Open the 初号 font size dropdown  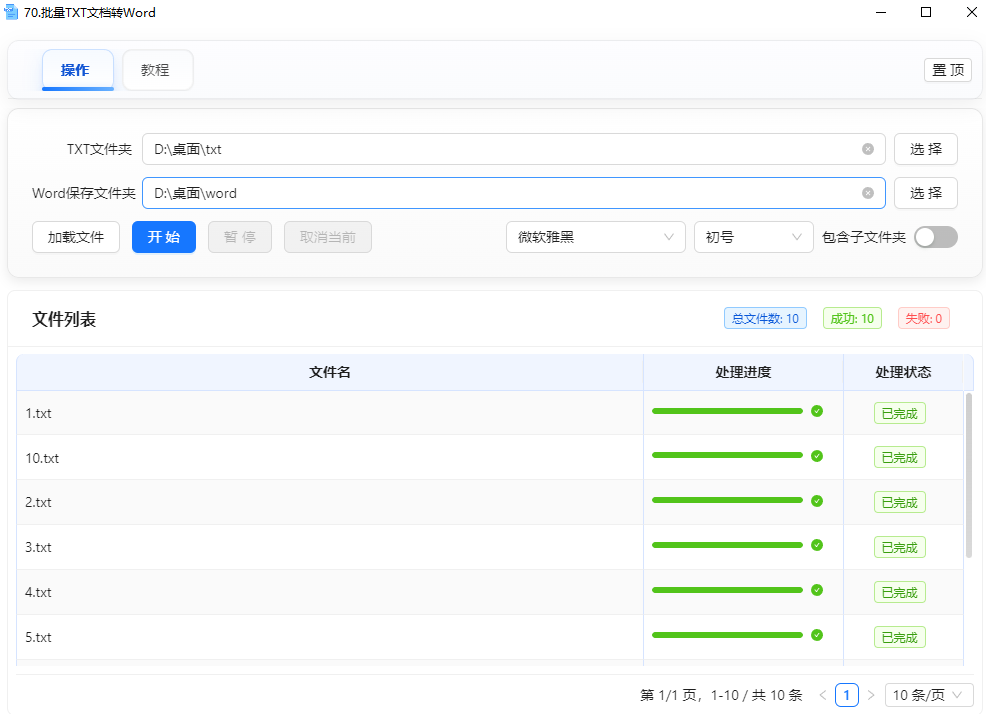coord(753,237)
